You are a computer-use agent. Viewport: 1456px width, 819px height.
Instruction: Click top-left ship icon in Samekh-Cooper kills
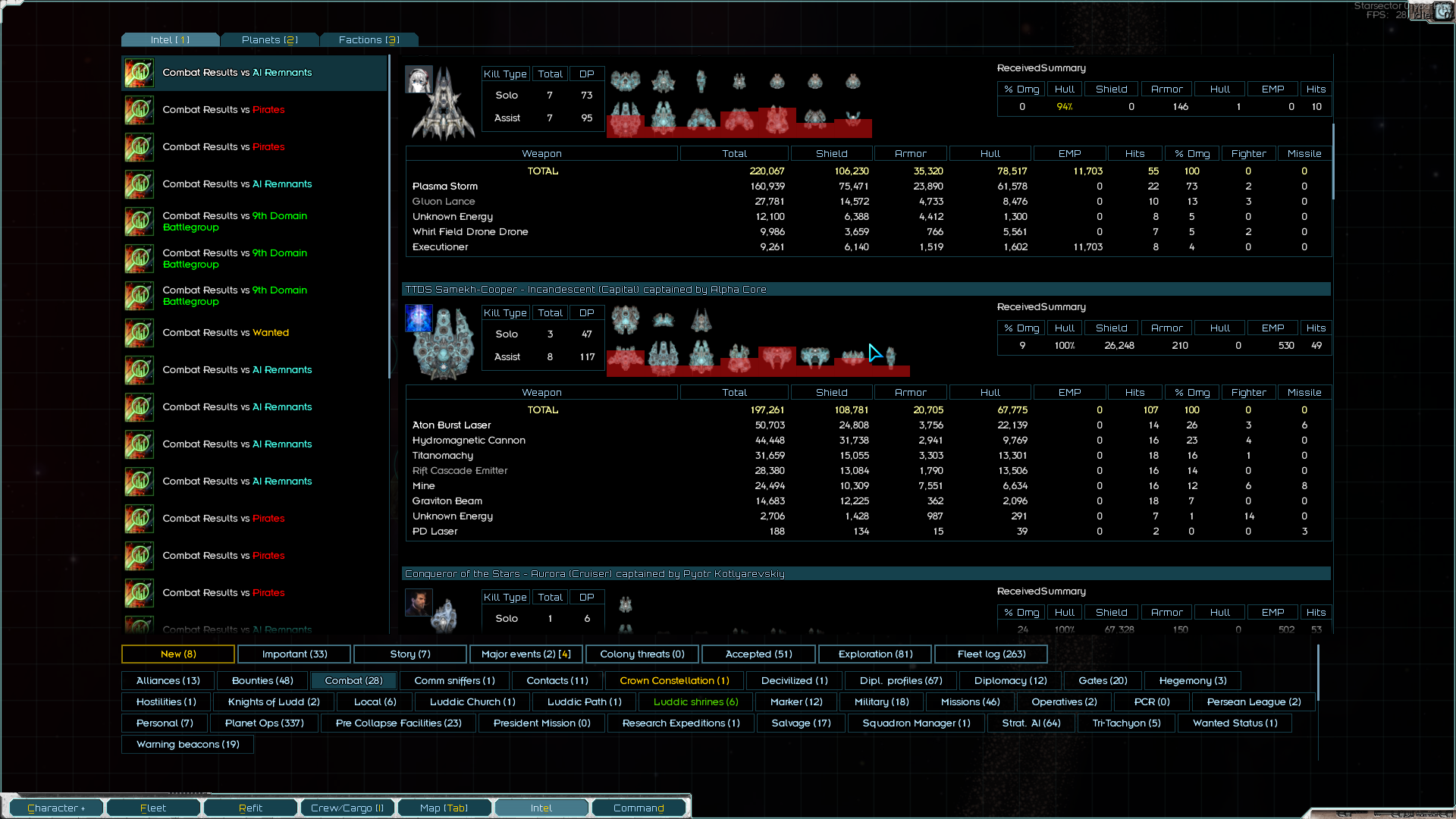[625, 320]
